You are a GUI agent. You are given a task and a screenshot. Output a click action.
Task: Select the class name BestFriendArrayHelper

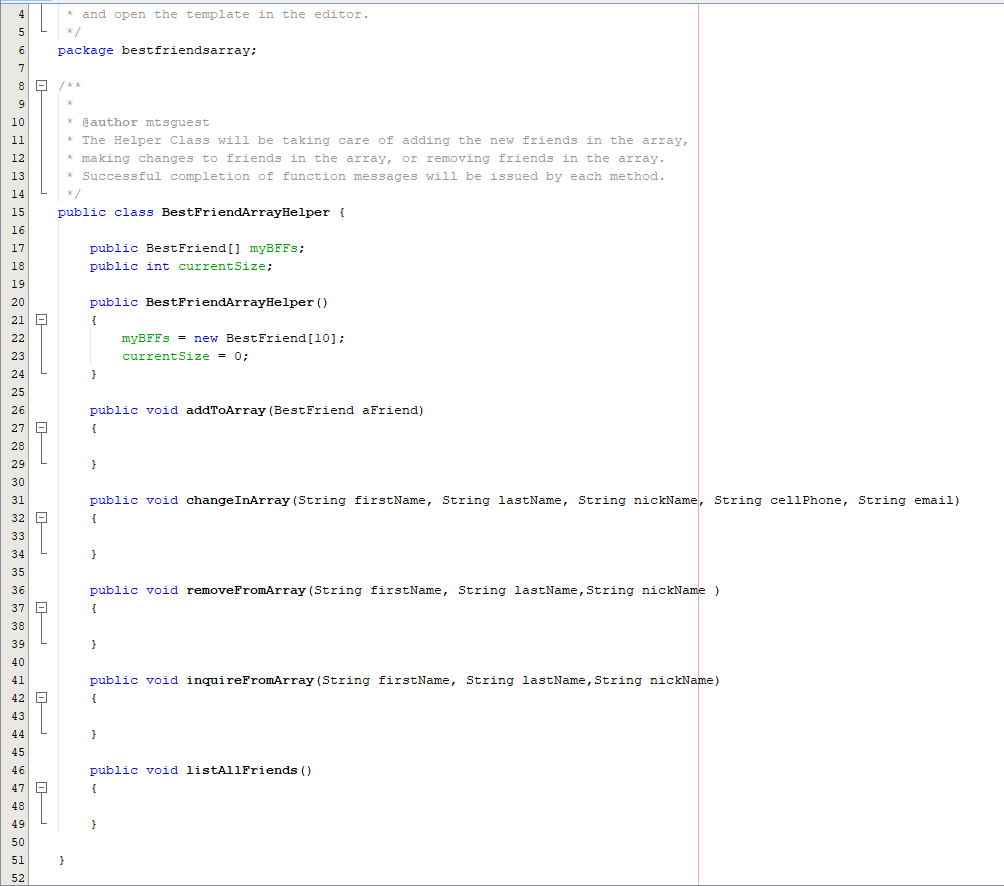point(247,211)
